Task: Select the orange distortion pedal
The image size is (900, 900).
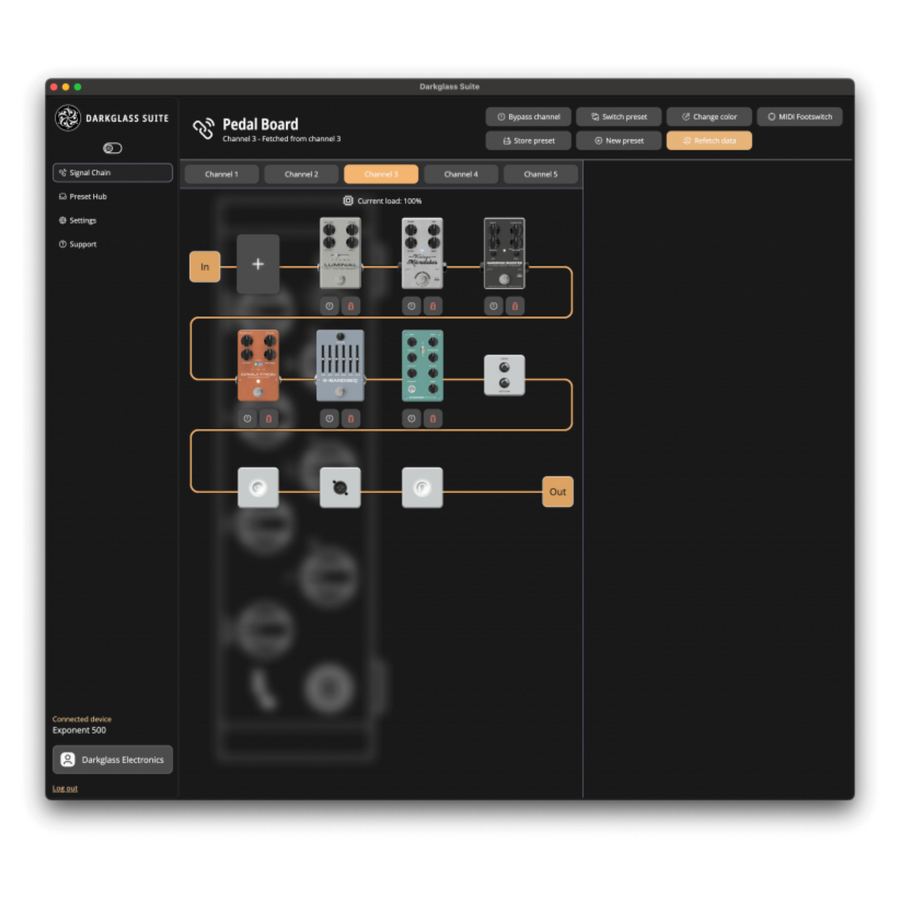Action: (258, 365)
